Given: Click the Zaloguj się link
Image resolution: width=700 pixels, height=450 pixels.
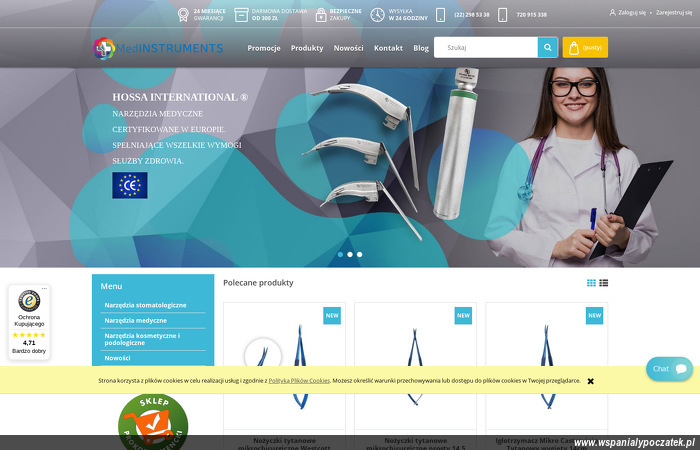Looking at the screenshot, I should [x=628, y=12].
